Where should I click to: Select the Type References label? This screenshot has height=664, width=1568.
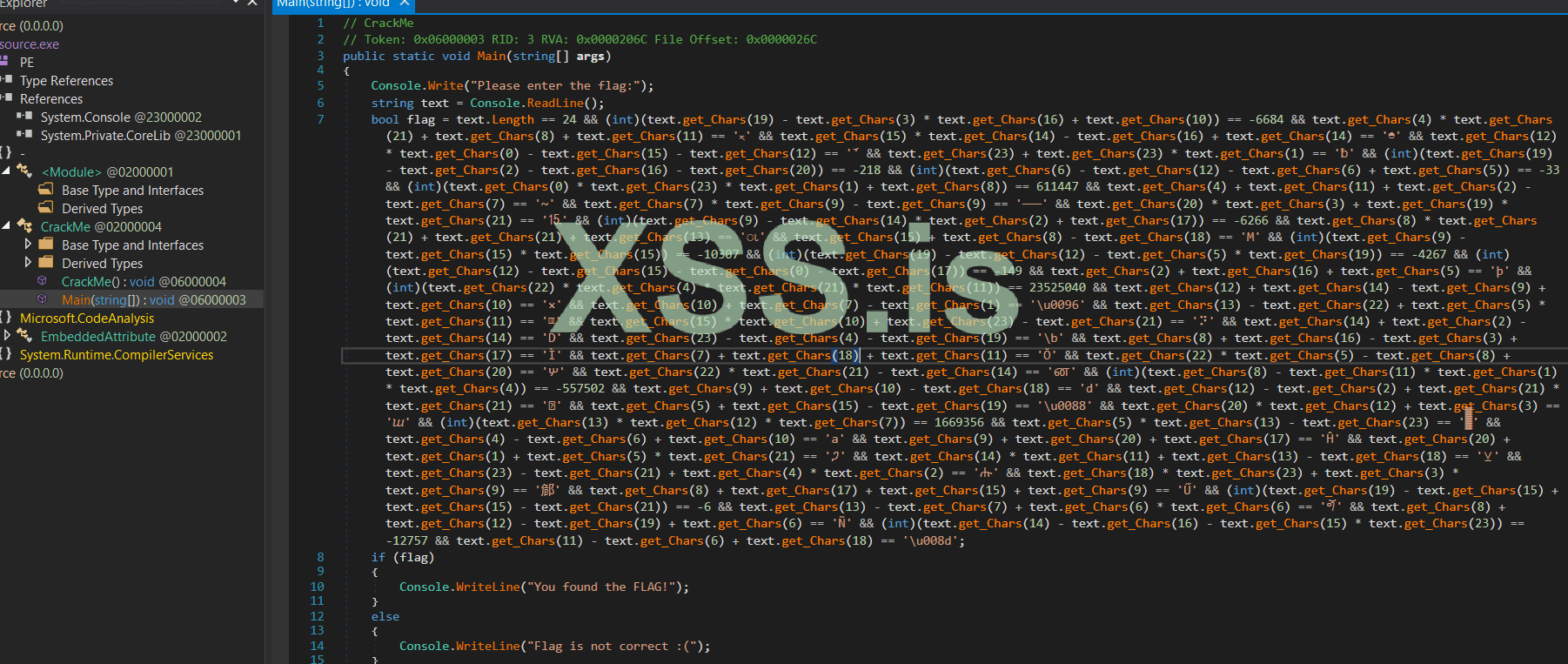coord(67,81)
